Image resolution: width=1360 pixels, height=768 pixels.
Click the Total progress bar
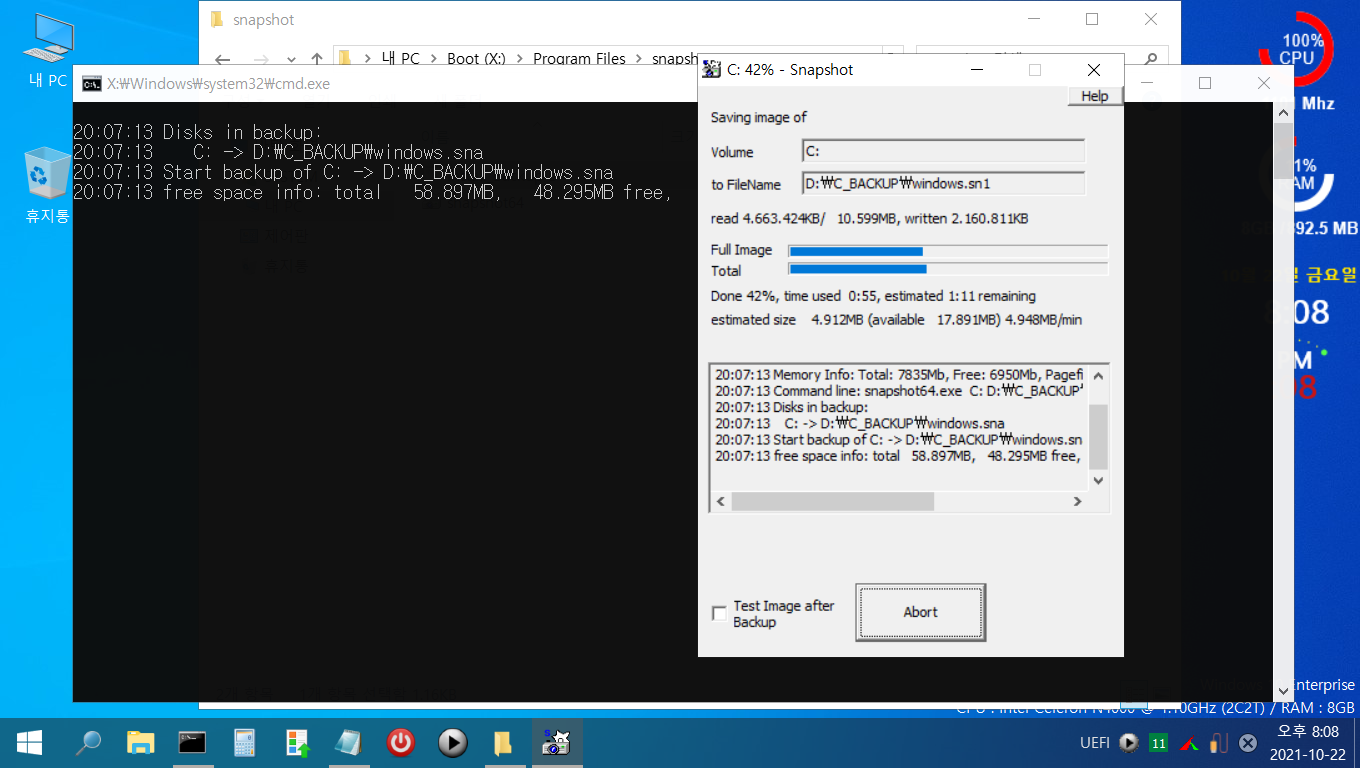point(948,269)
